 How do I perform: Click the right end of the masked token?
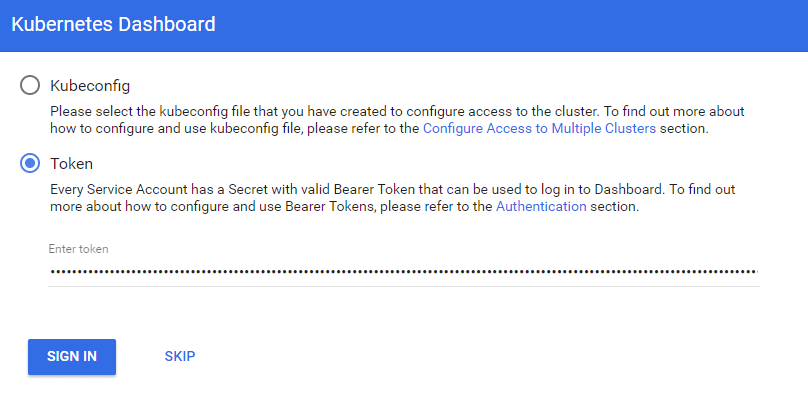[755, 271]
